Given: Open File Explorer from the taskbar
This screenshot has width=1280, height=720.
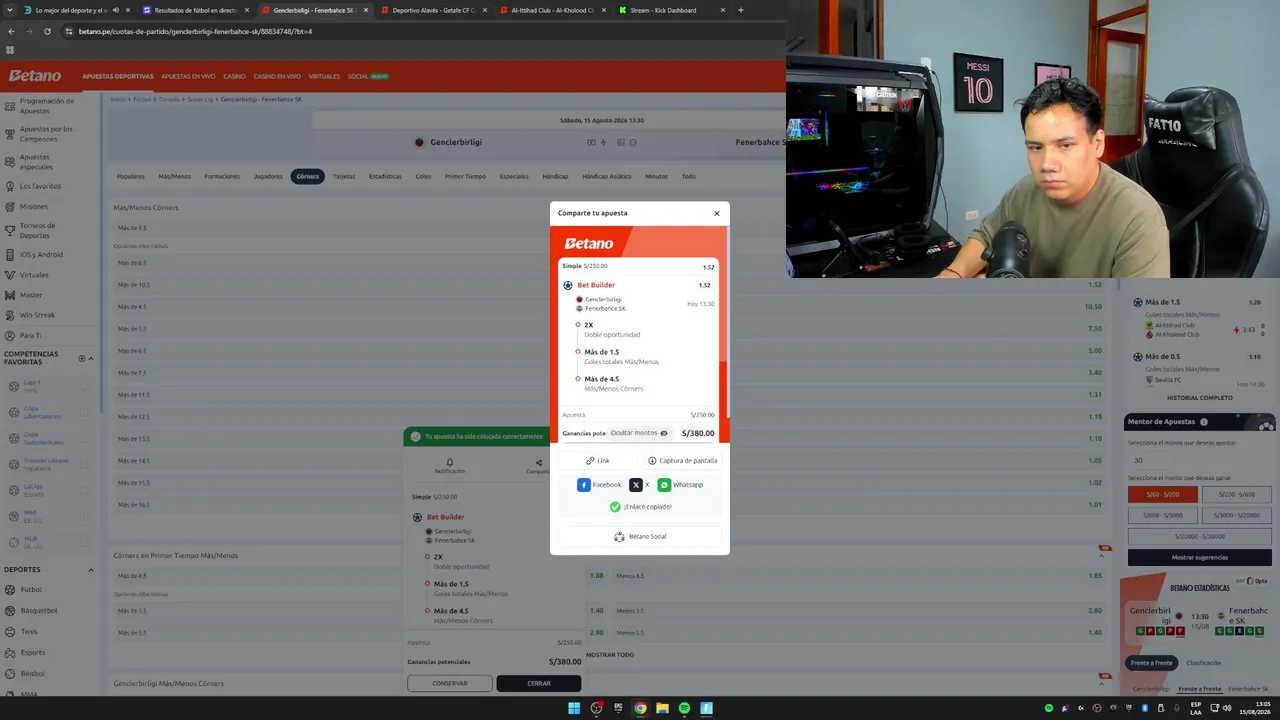Looking at the screenshot, I should [662, 708].
